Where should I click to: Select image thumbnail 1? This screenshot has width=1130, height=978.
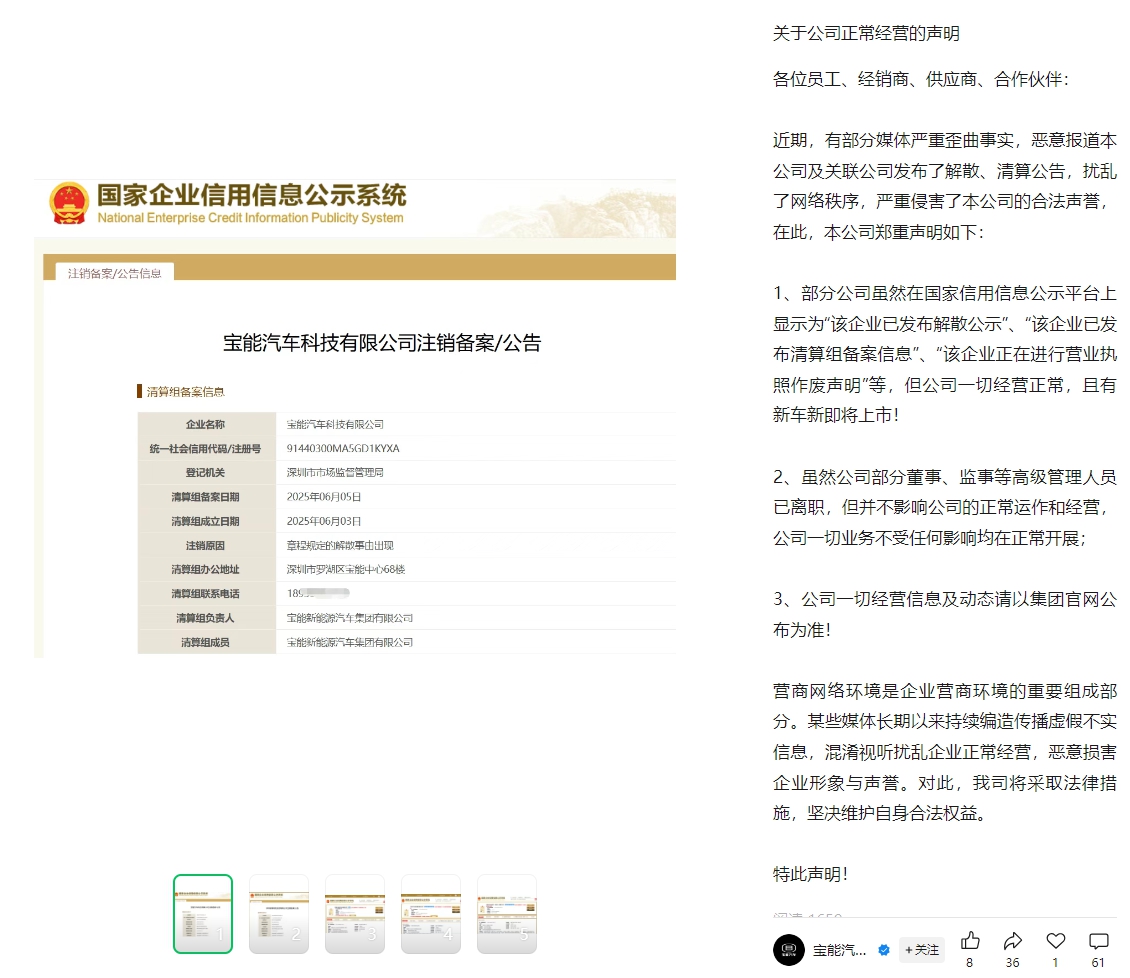click(203, 914)
